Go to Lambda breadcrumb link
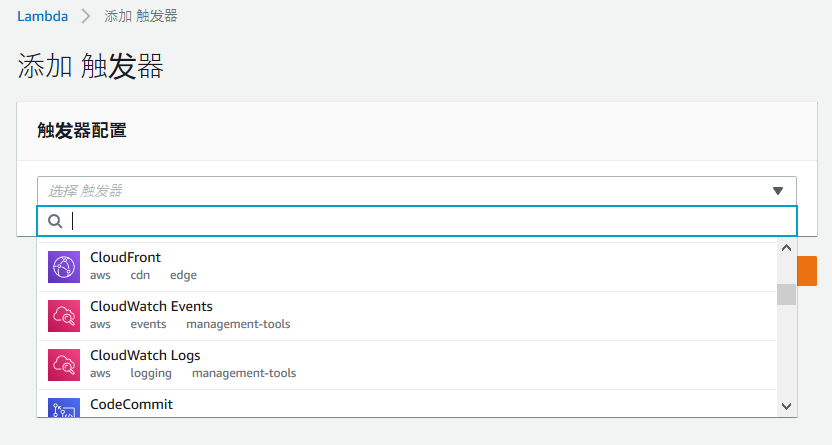Image resolution: width=832 pixels, height=445 pixels. pos(42,16)
